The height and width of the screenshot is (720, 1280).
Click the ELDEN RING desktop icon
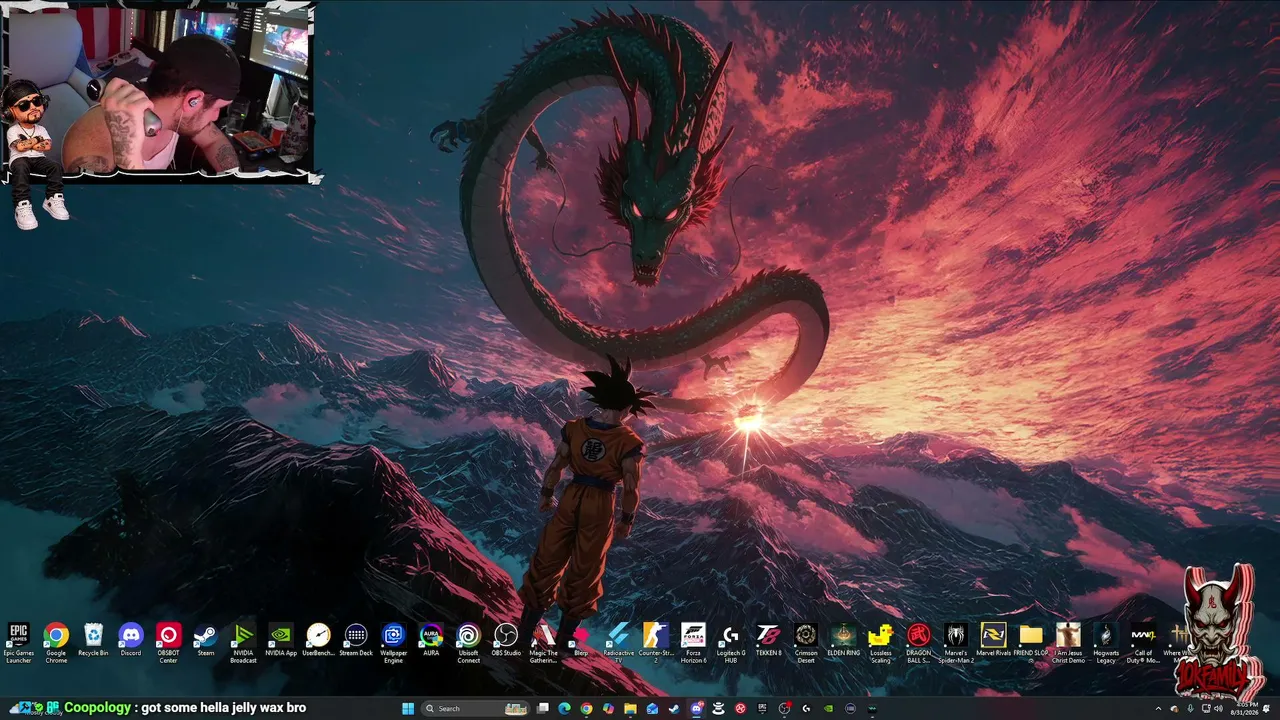843,640
